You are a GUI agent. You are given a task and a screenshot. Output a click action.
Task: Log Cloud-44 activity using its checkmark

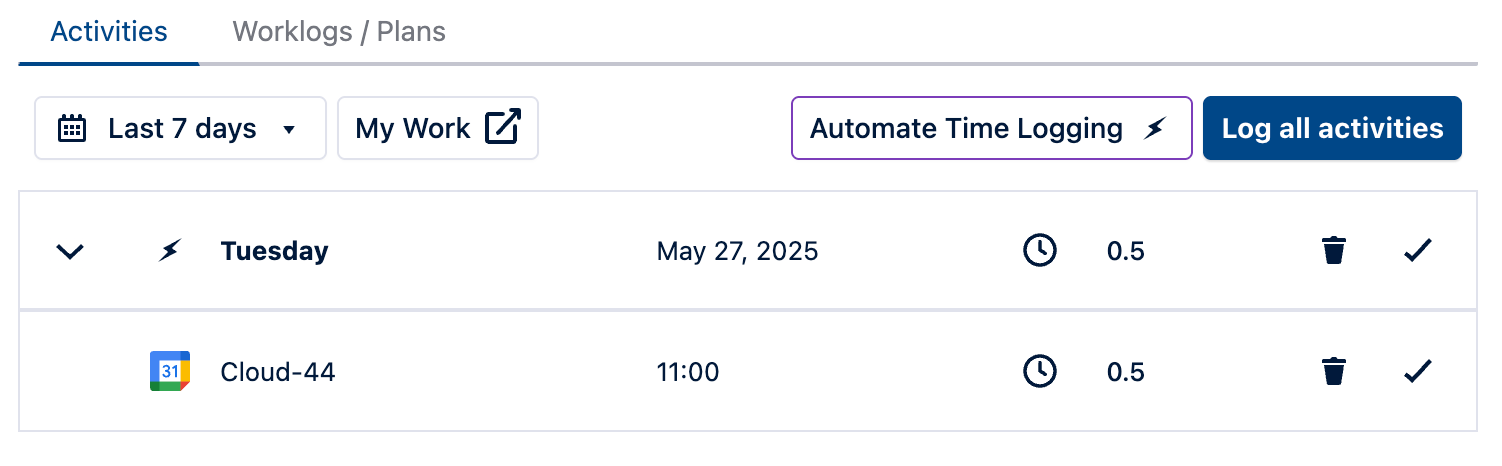(x=1418, y=372)
